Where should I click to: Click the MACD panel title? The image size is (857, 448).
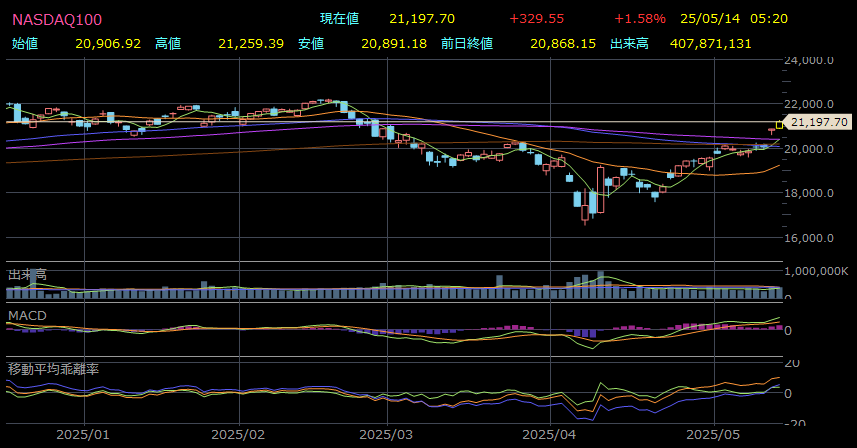click(x=27, y=316)
